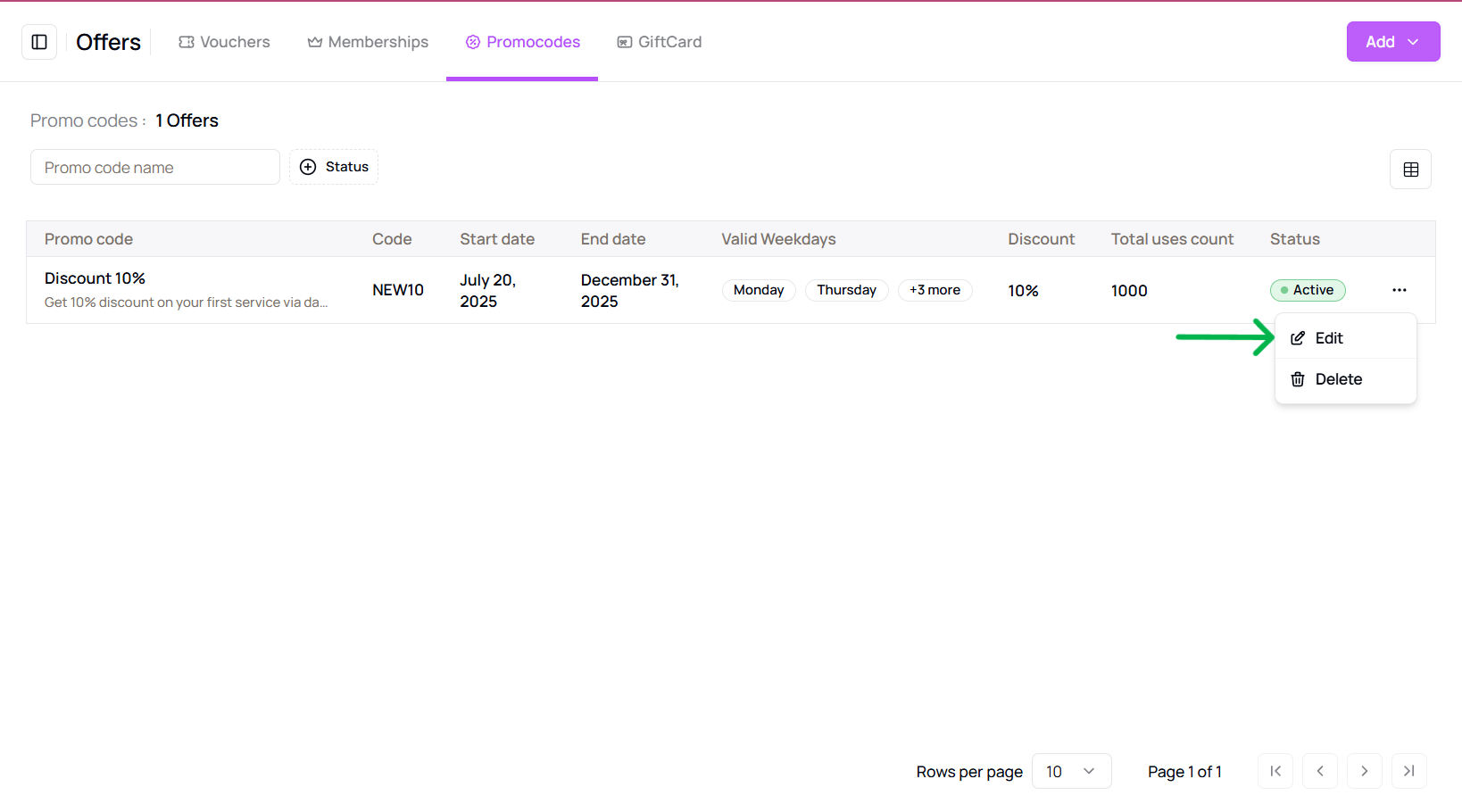The image size is (1462, 812).
Task: Focus the Promo code name search field
Action: click(155, 167)
